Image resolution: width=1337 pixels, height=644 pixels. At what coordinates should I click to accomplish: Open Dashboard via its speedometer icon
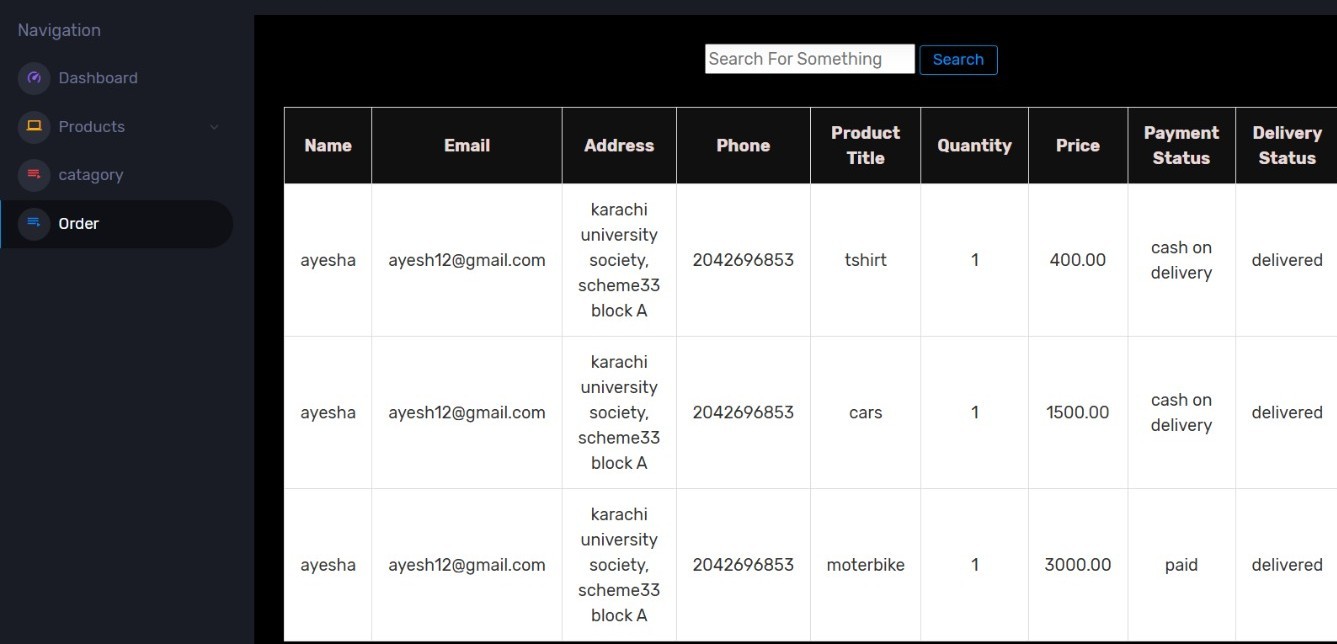tap(34, 78)
